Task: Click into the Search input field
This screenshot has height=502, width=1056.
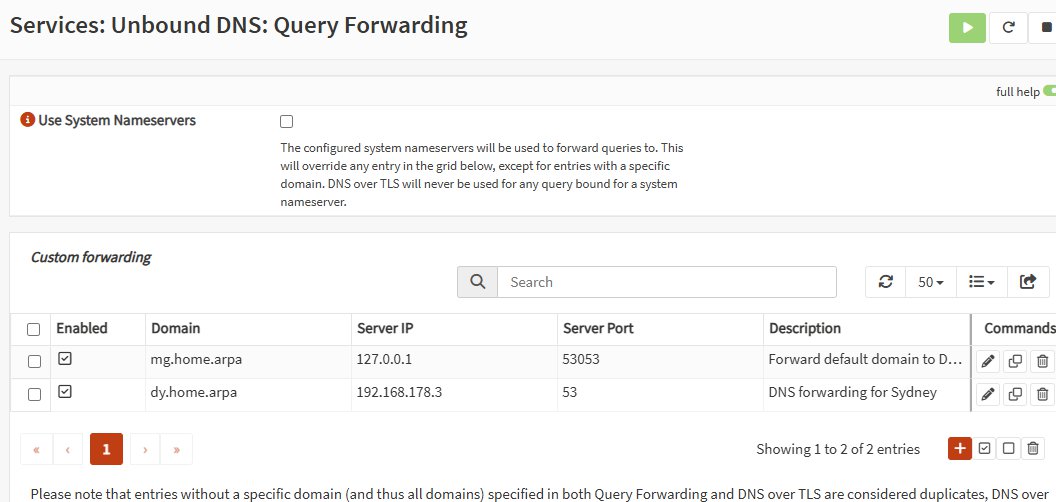Action: 667,282
